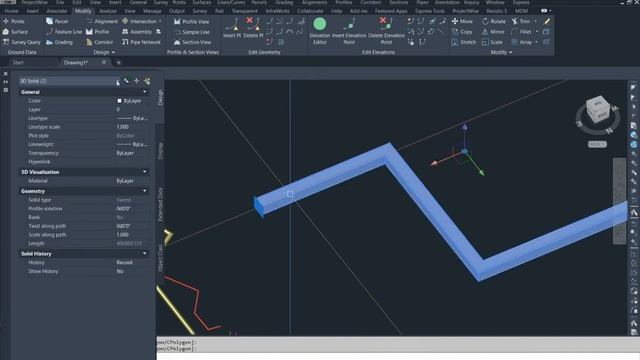Click the Select Objects icon in Properties
Viewport: 640px width, 360px height.
click(x=137, y=81)
